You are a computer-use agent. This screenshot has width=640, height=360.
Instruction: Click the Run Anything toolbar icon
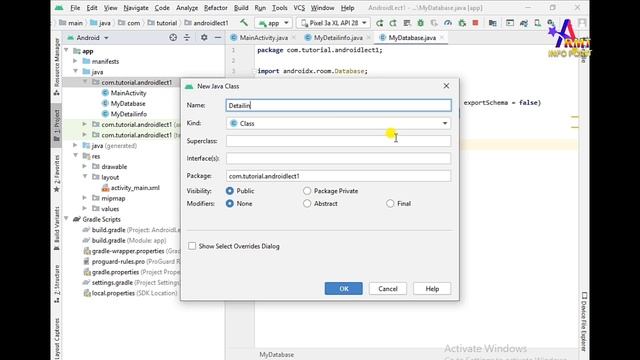(x=510, y=23)
